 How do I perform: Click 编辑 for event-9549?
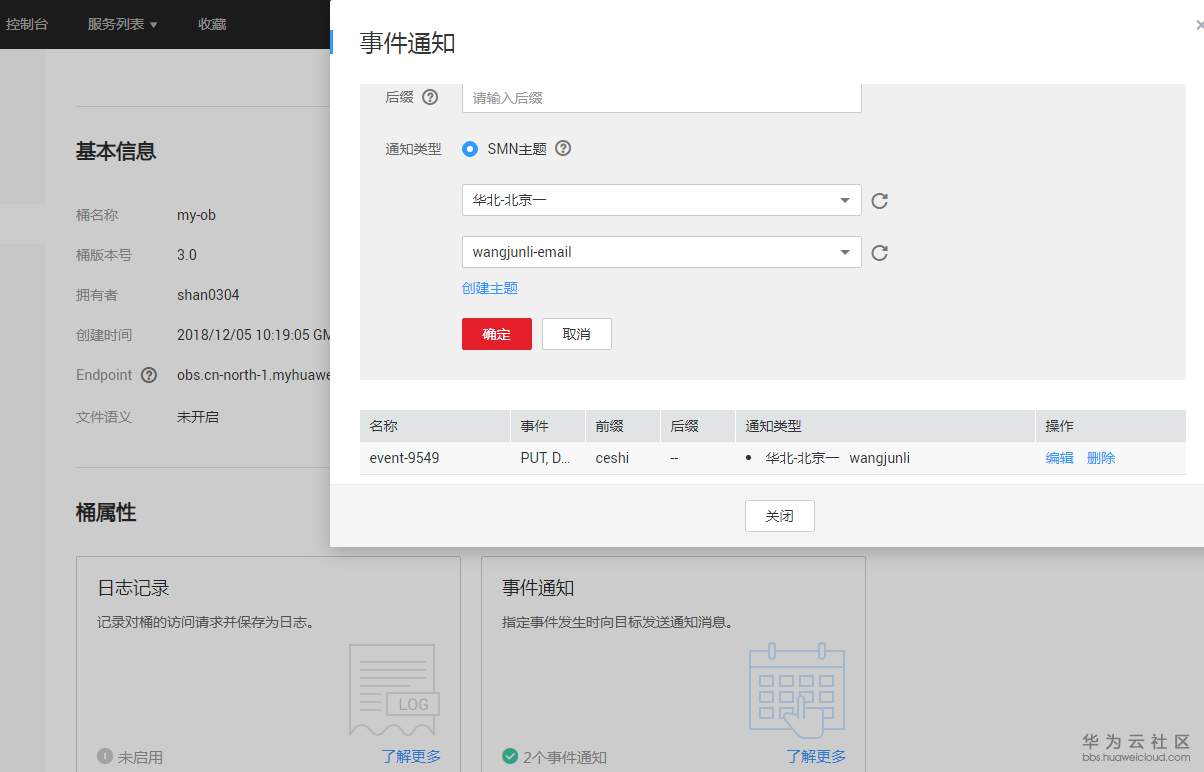tap(1060, 458)
